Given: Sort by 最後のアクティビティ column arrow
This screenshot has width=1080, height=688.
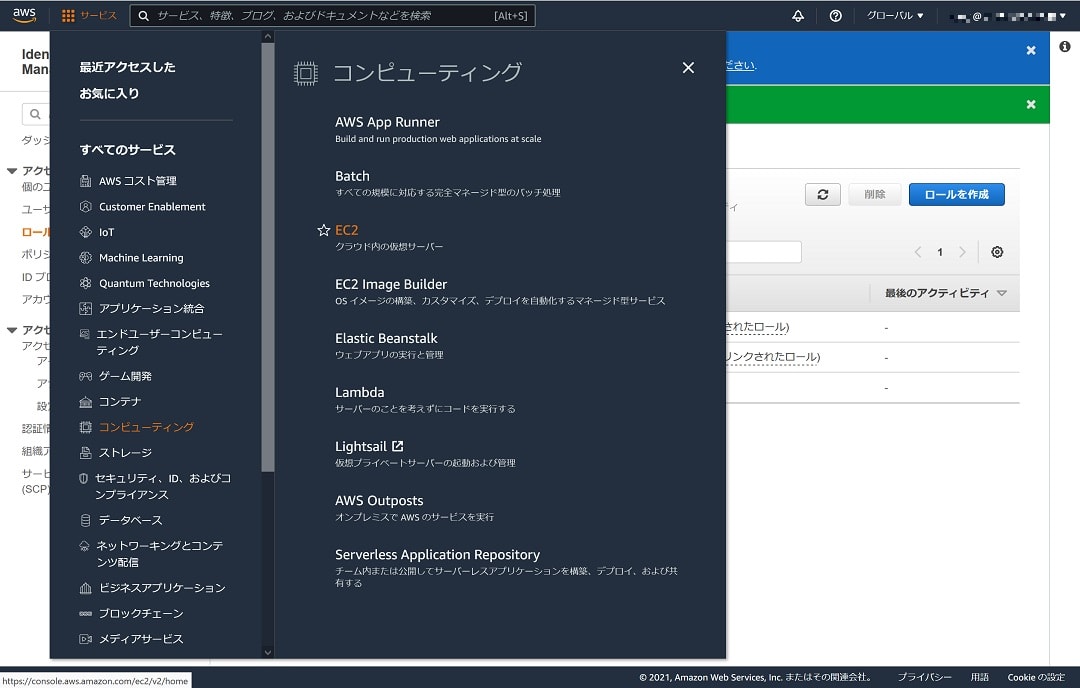Looking at the screenshot, I should [x=1001, y=293].
